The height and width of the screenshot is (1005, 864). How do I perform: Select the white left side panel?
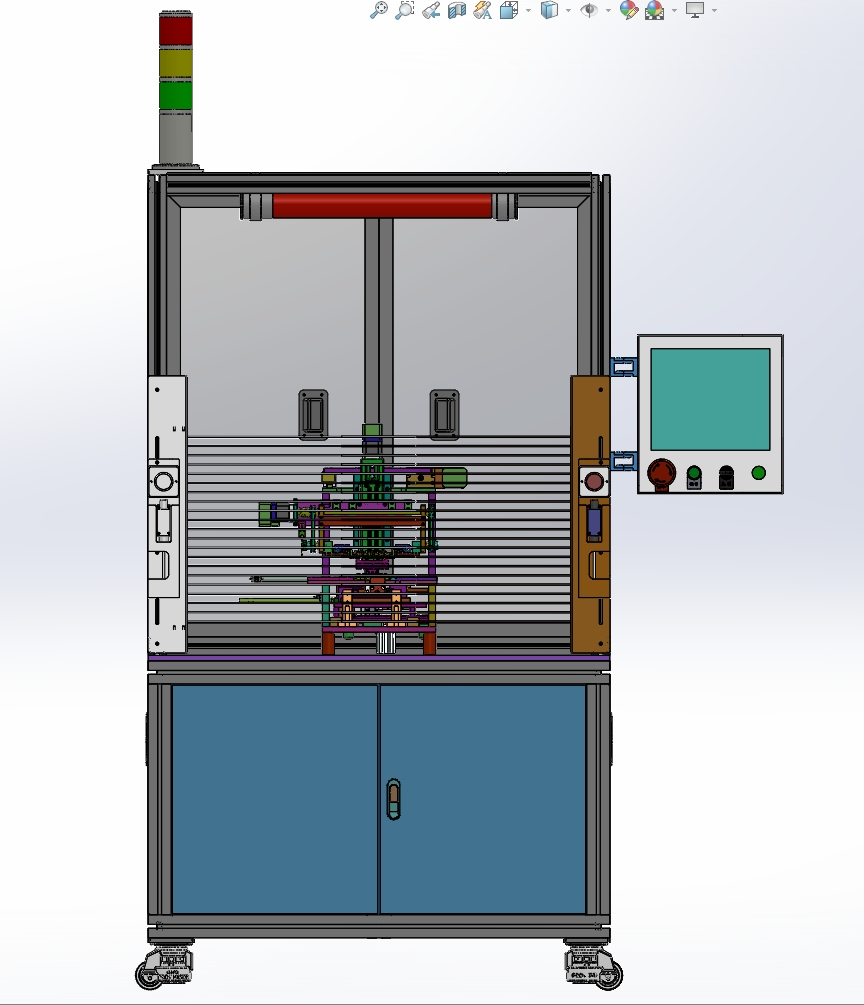(167, 514)
